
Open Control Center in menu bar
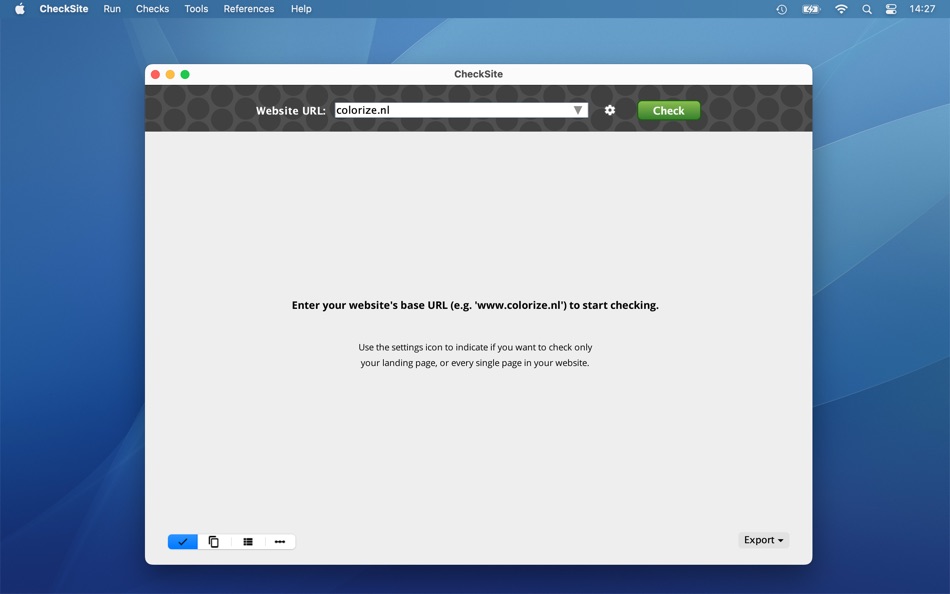click(x=891, y=9)
